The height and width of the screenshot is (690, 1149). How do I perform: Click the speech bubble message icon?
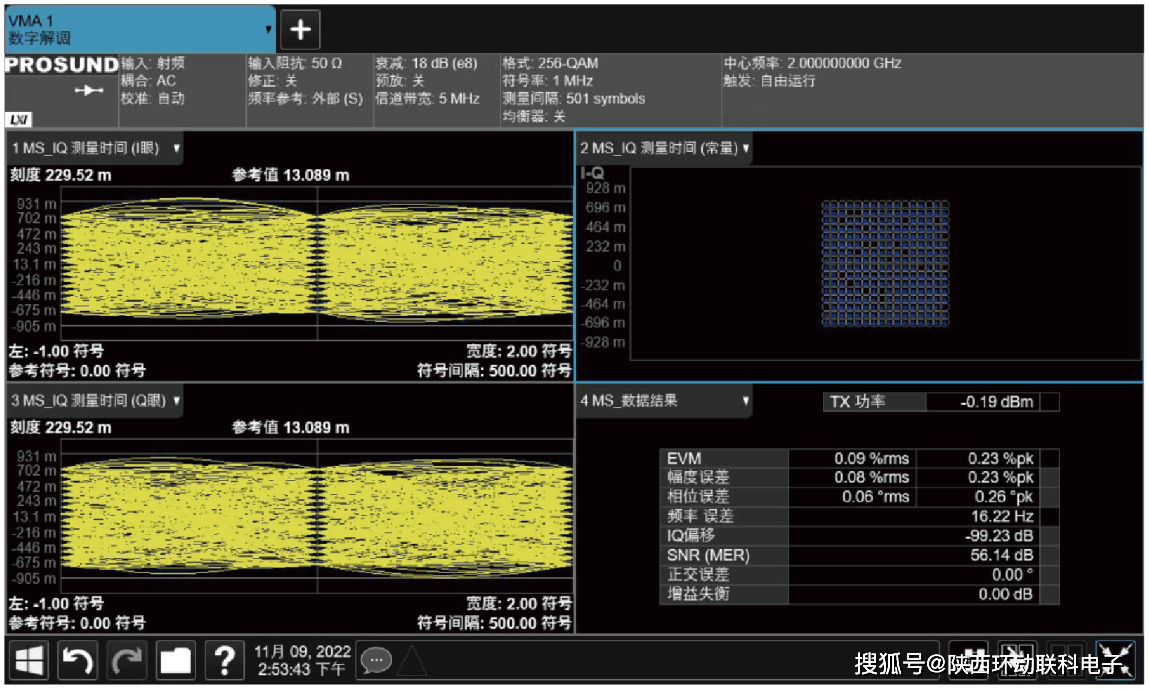point(376,660)
